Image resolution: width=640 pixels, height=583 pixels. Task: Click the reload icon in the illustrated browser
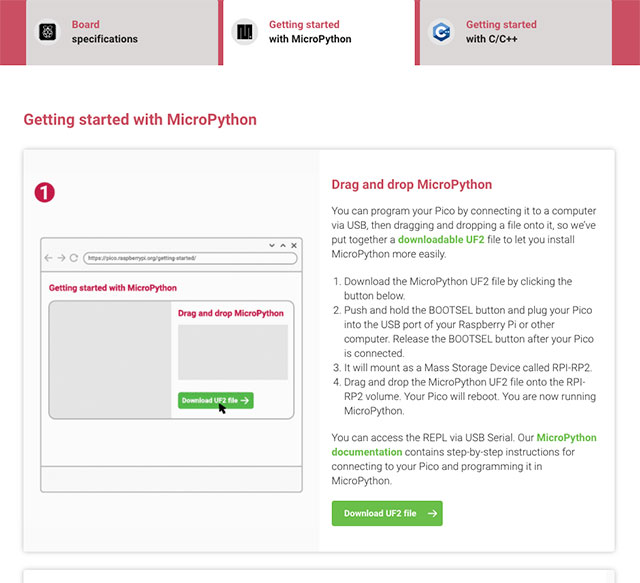pos(74,258)
